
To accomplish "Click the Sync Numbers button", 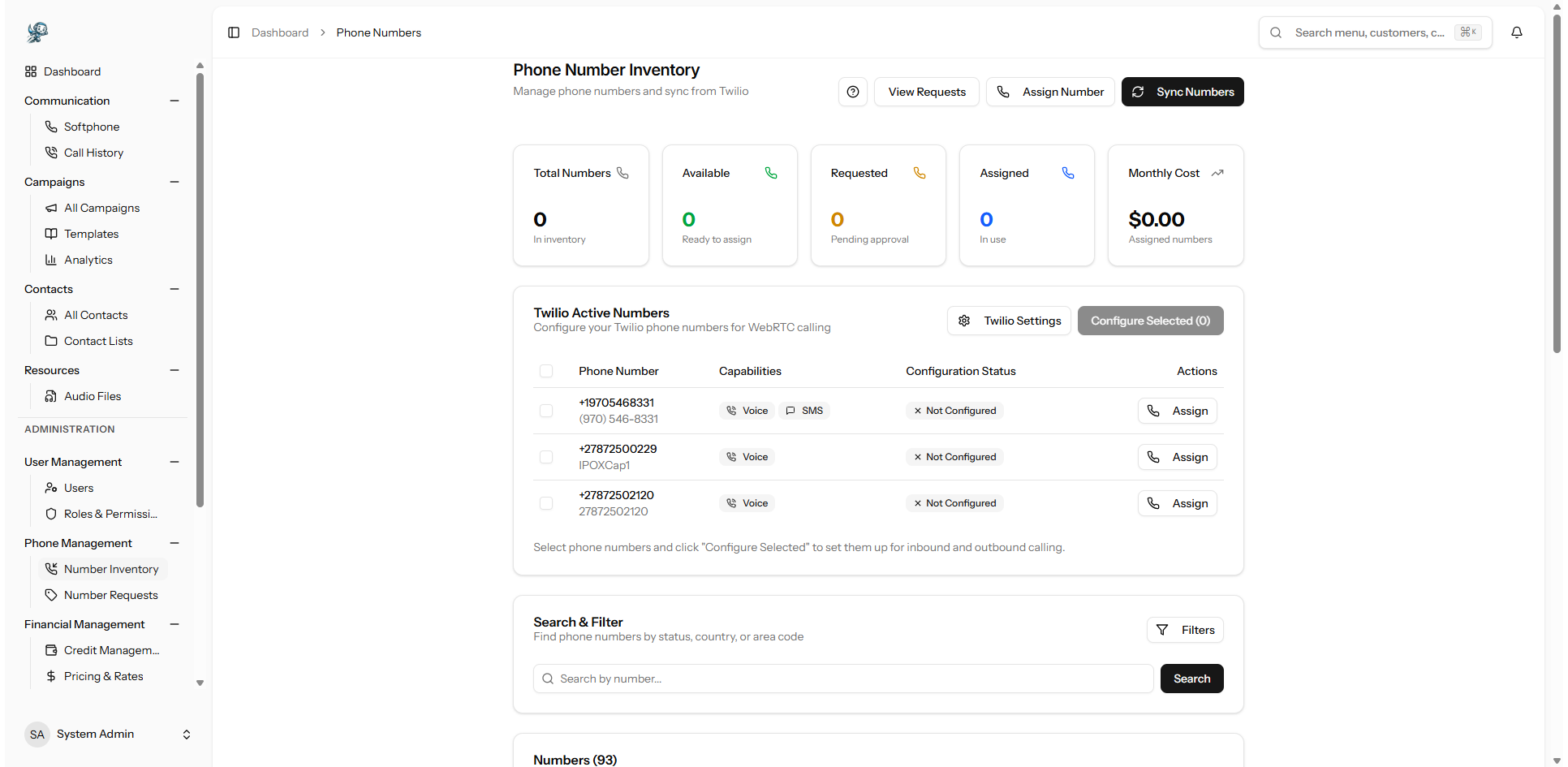I will pos(1182,92).
